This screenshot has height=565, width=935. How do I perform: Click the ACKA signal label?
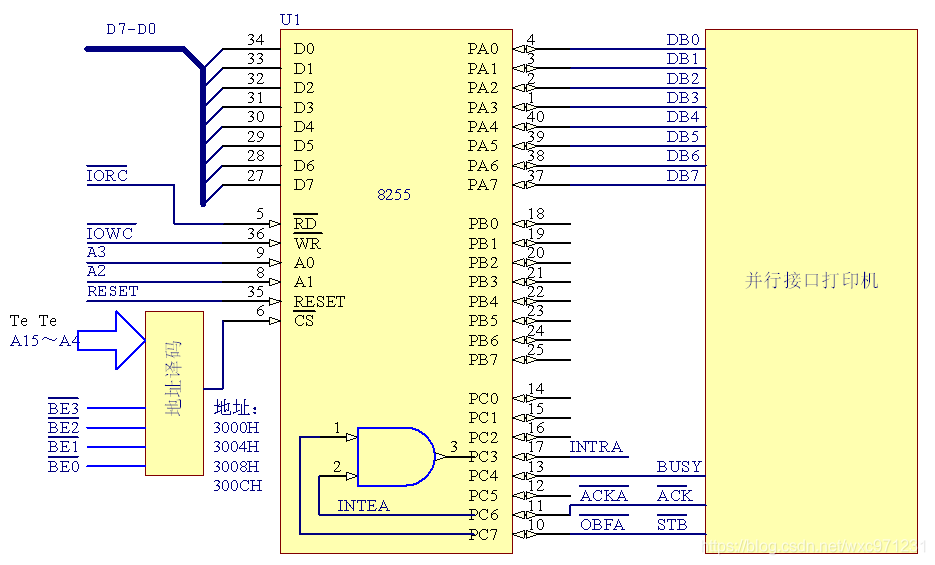coord(603,495)
